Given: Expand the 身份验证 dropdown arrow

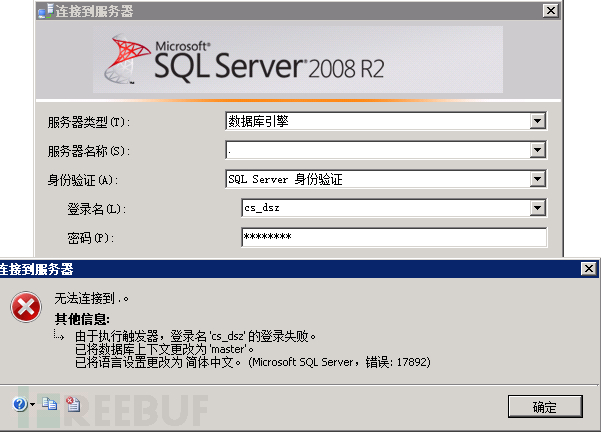Looking at the screenshot, I should click(x=538, y=179).
